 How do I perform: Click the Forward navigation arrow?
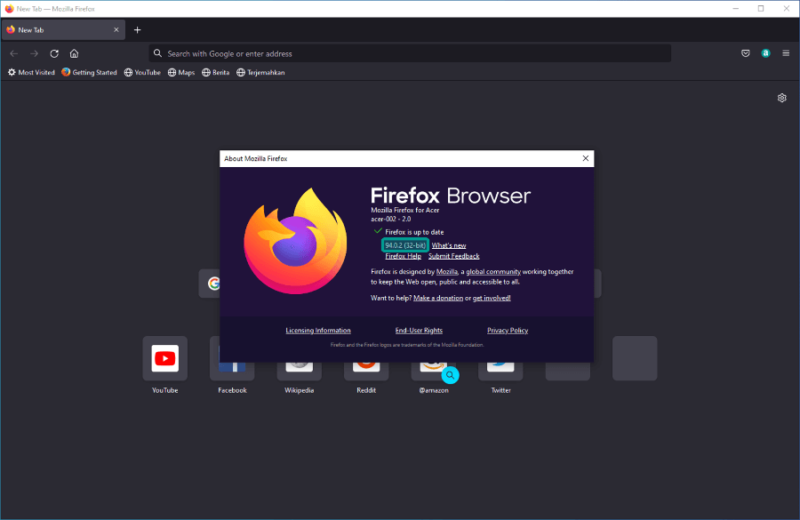click(x=34, y=54)
